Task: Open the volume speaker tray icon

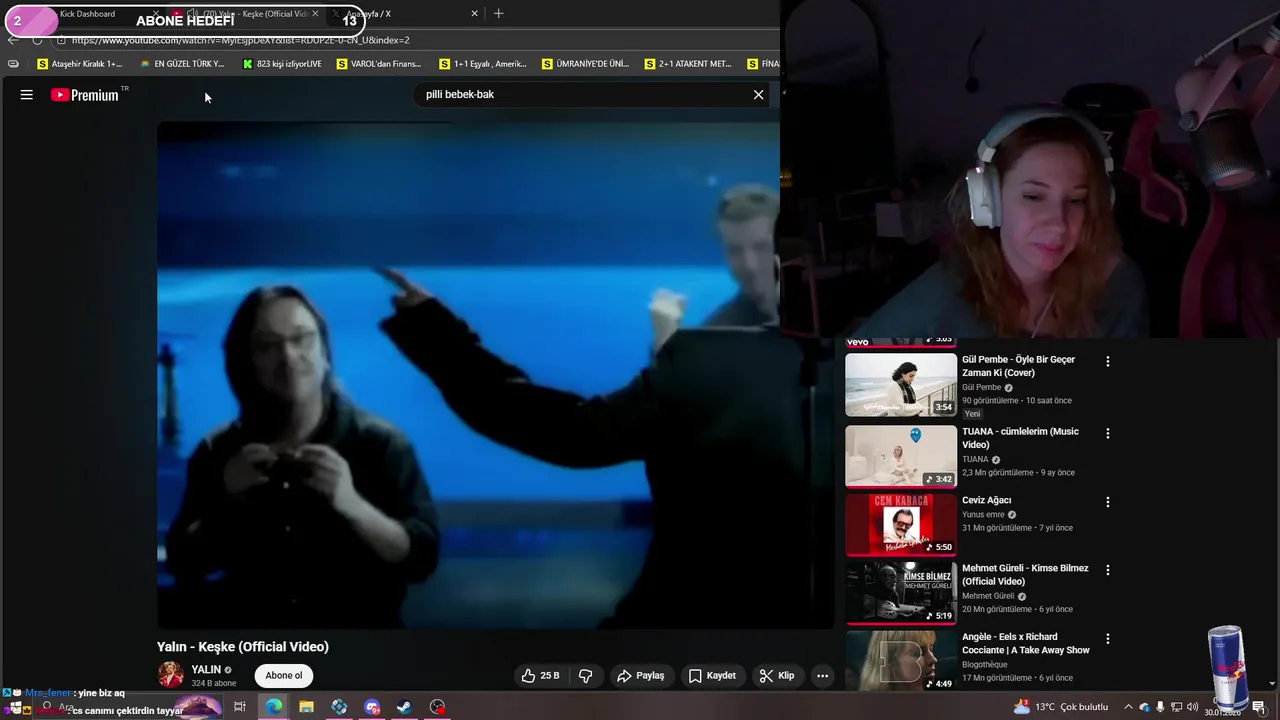Action: pyautogui.click(x=1192, y=707)
